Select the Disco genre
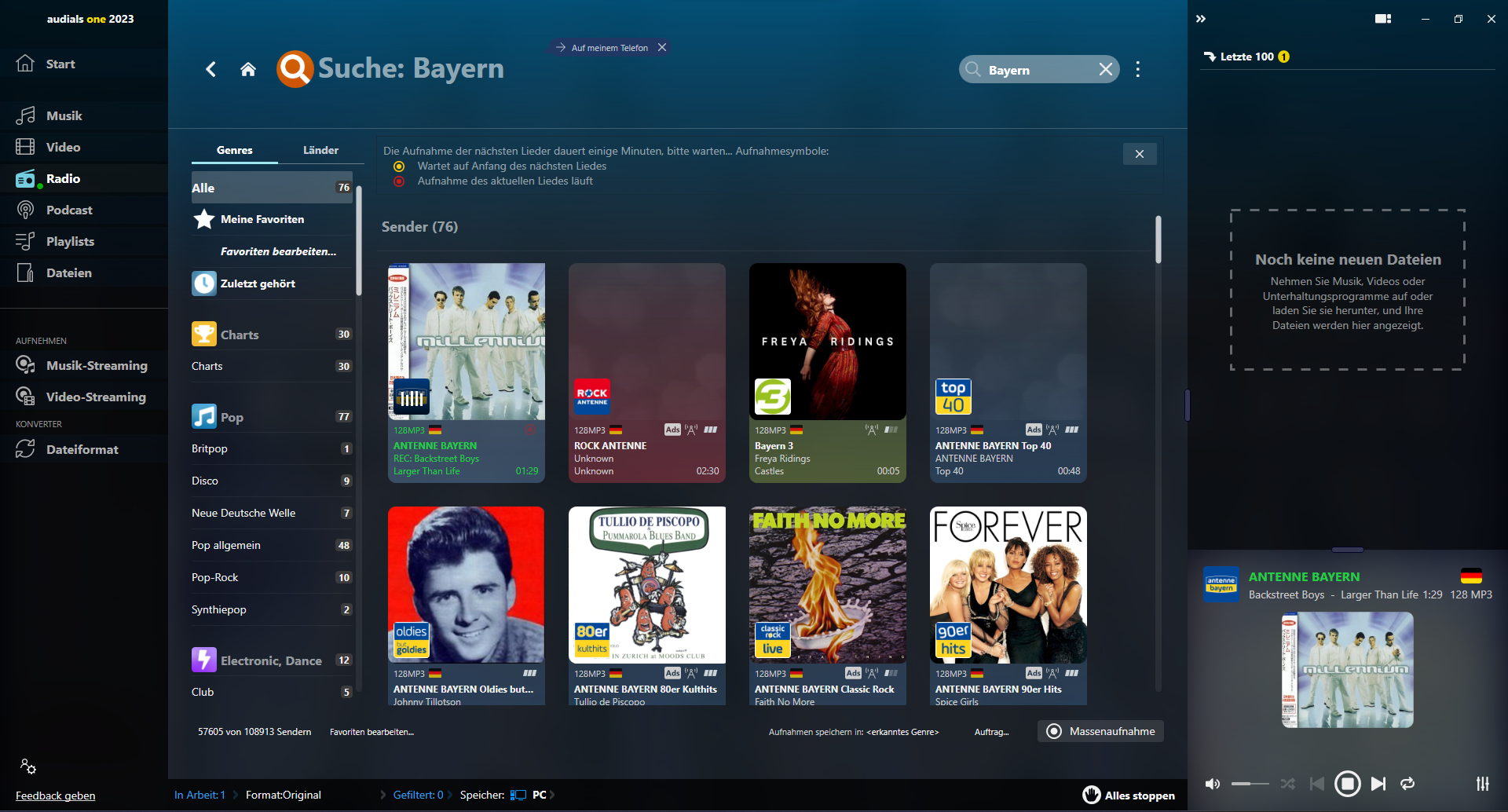1508x812 pixels. pyautogui.click(x=272, y=481)
